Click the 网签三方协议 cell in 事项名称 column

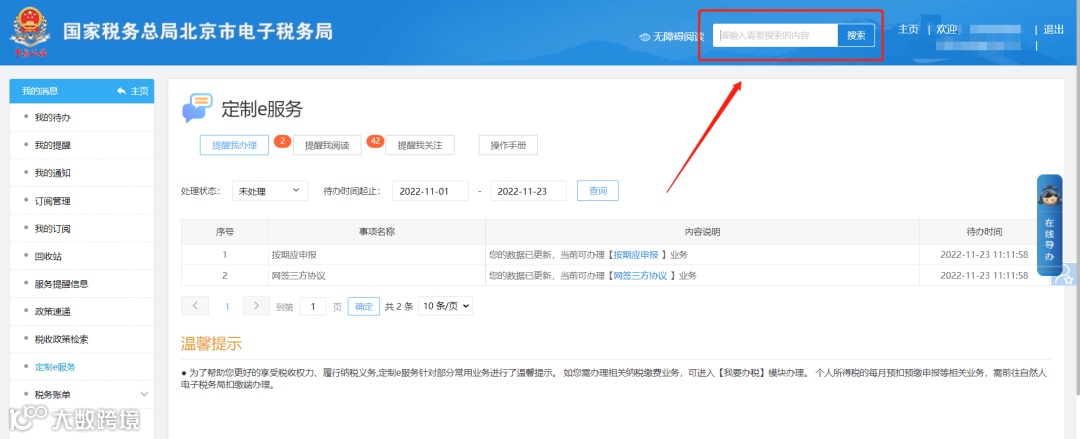pos(377,276)
